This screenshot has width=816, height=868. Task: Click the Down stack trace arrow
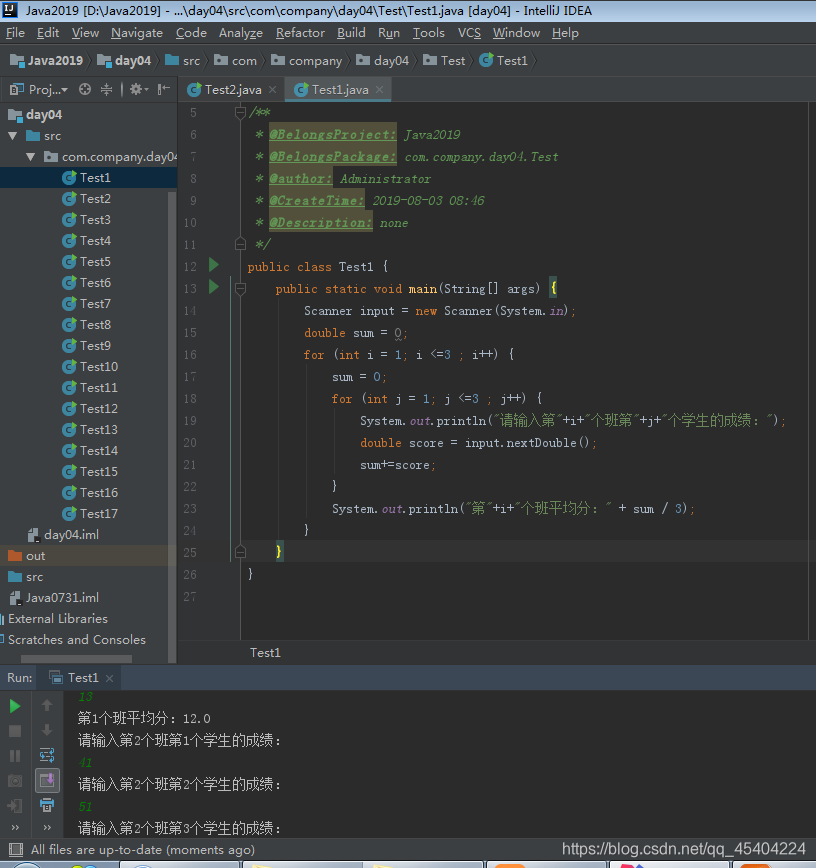[x=47, y=730]
